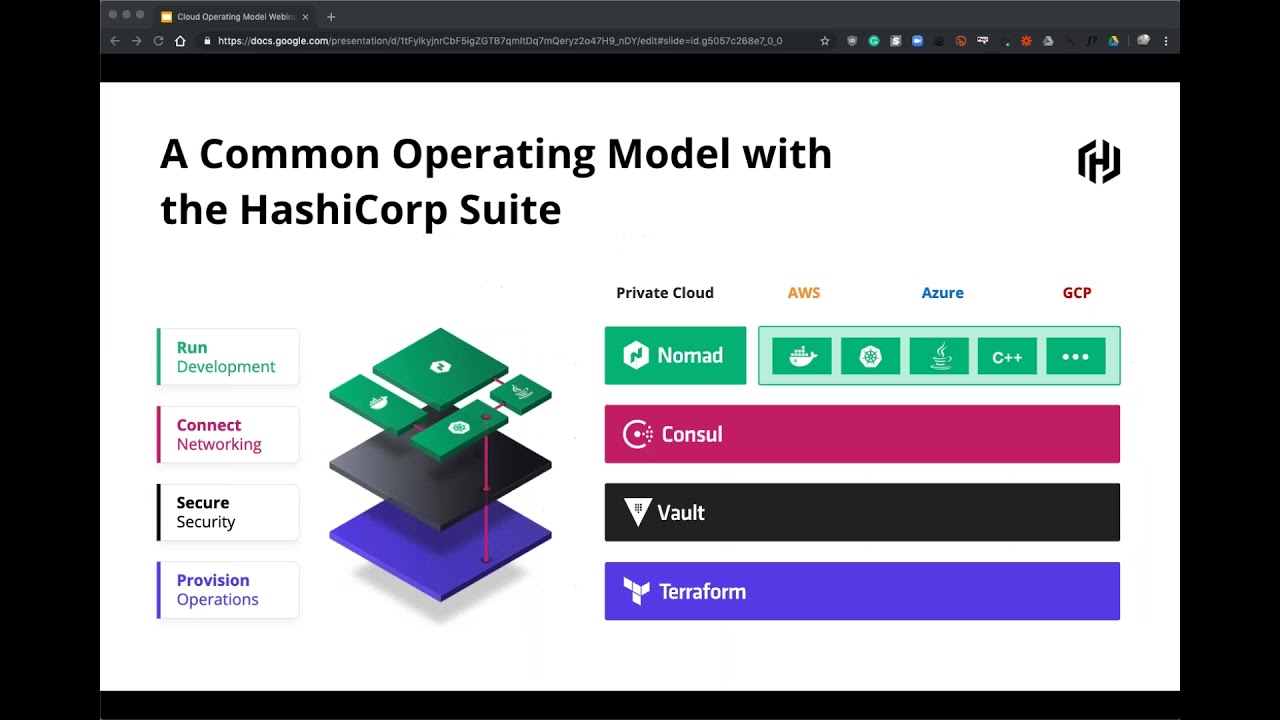The height and width of the screenshot is (720, 1280).
Task: Click the Java coffee cup tile
Action: 939,356
